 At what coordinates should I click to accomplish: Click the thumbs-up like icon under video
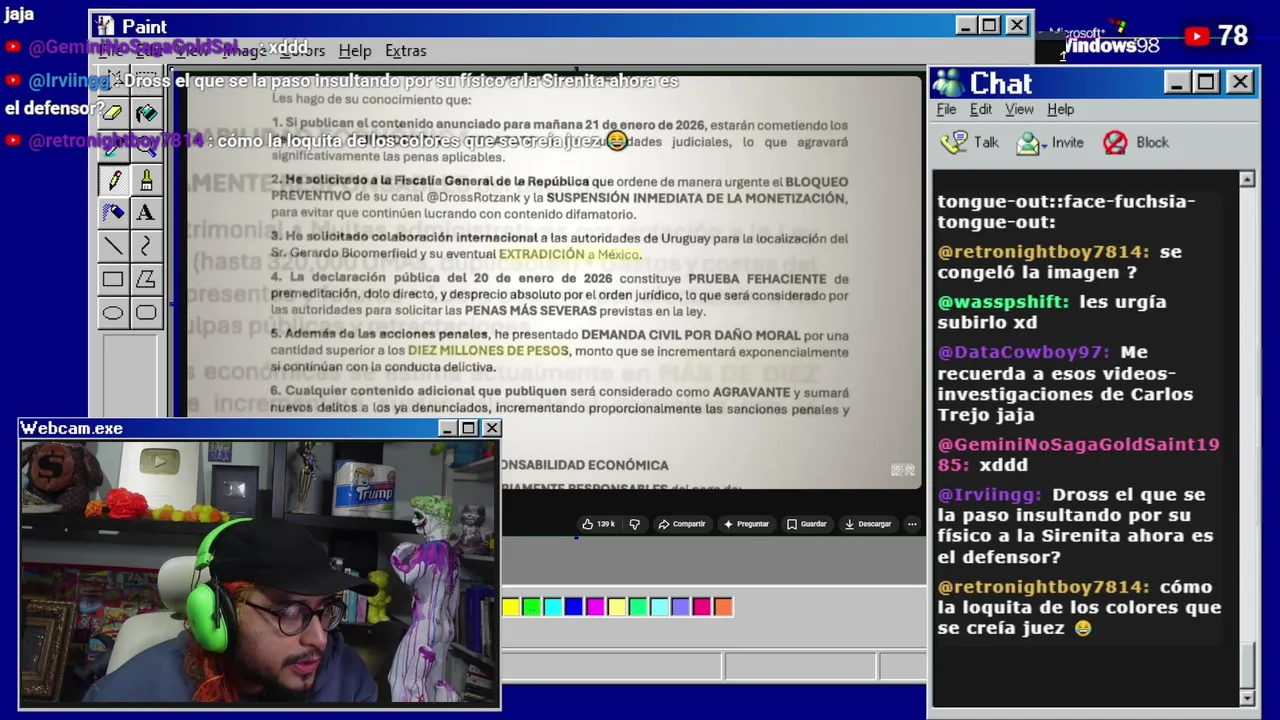pos(588,524)
